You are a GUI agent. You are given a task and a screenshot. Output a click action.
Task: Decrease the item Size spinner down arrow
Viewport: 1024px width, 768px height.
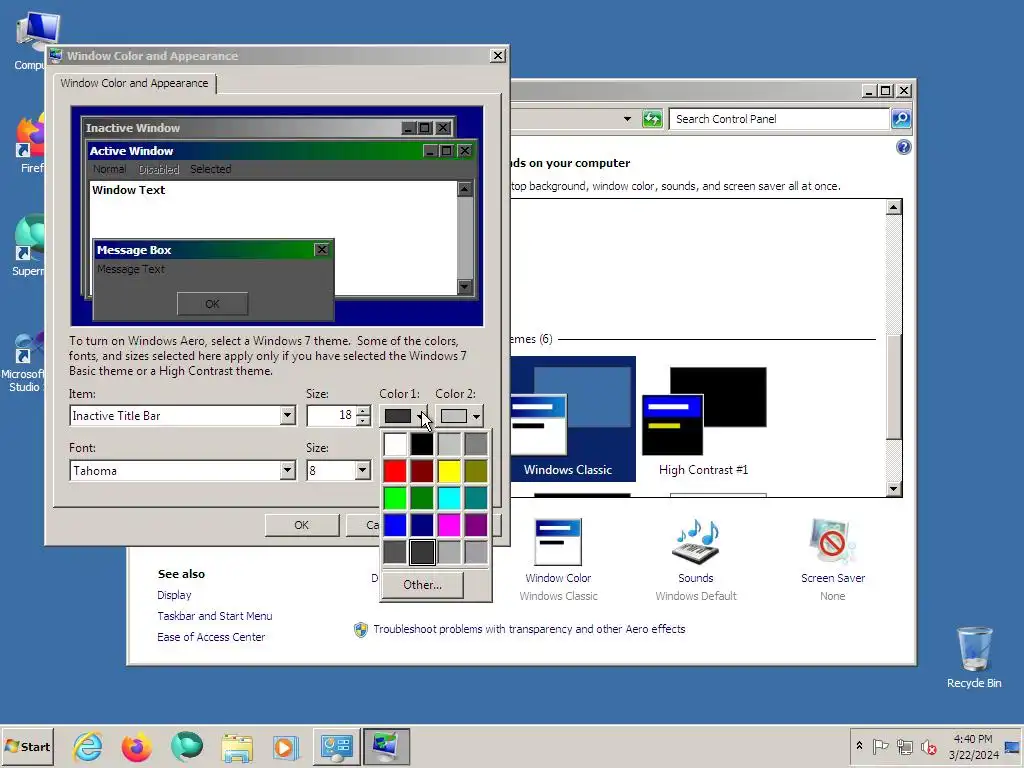(363, 421)
